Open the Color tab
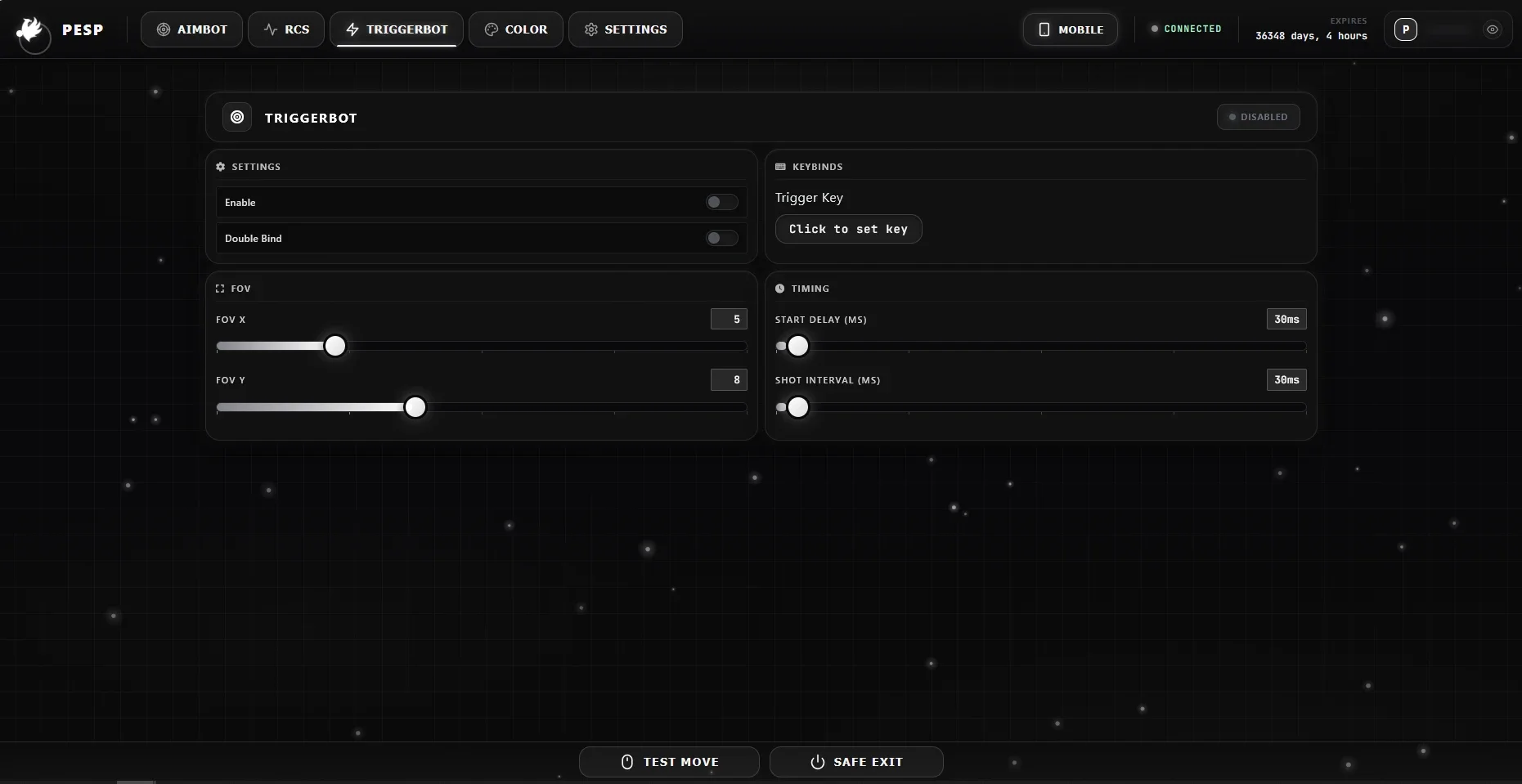Viewport: 1522px width, 784px height. [516, 29]
